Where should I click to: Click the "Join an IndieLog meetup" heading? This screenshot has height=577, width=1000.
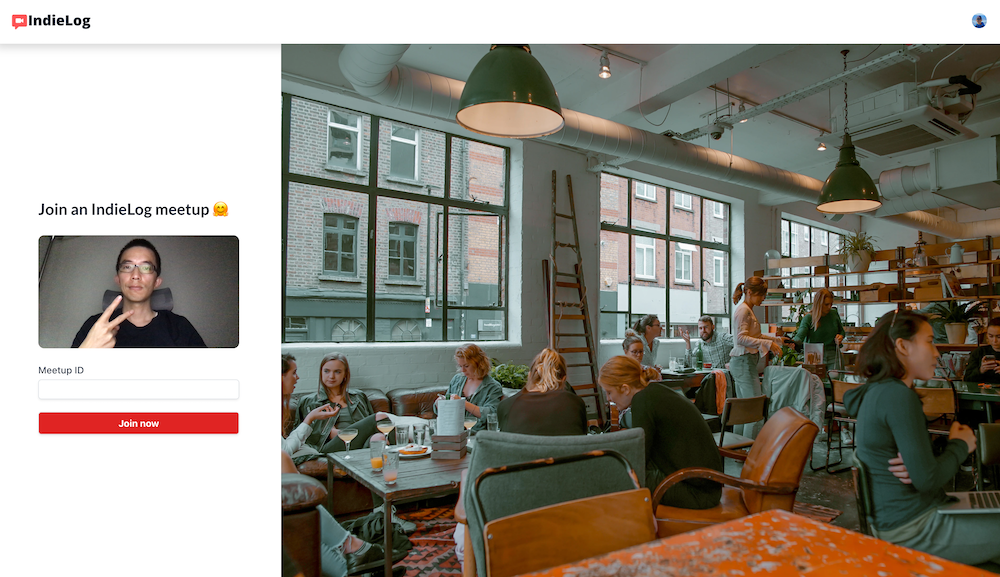(x=124, y=209)
